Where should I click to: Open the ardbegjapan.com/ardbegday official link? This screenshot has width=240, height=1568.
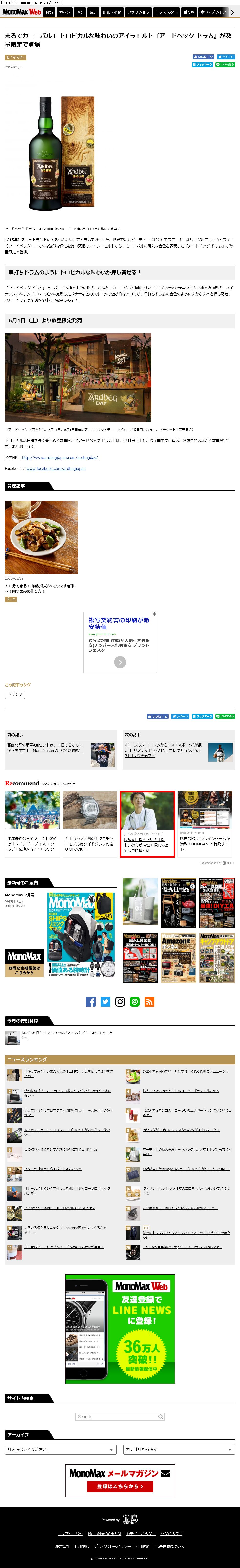(x=60, y=457)
